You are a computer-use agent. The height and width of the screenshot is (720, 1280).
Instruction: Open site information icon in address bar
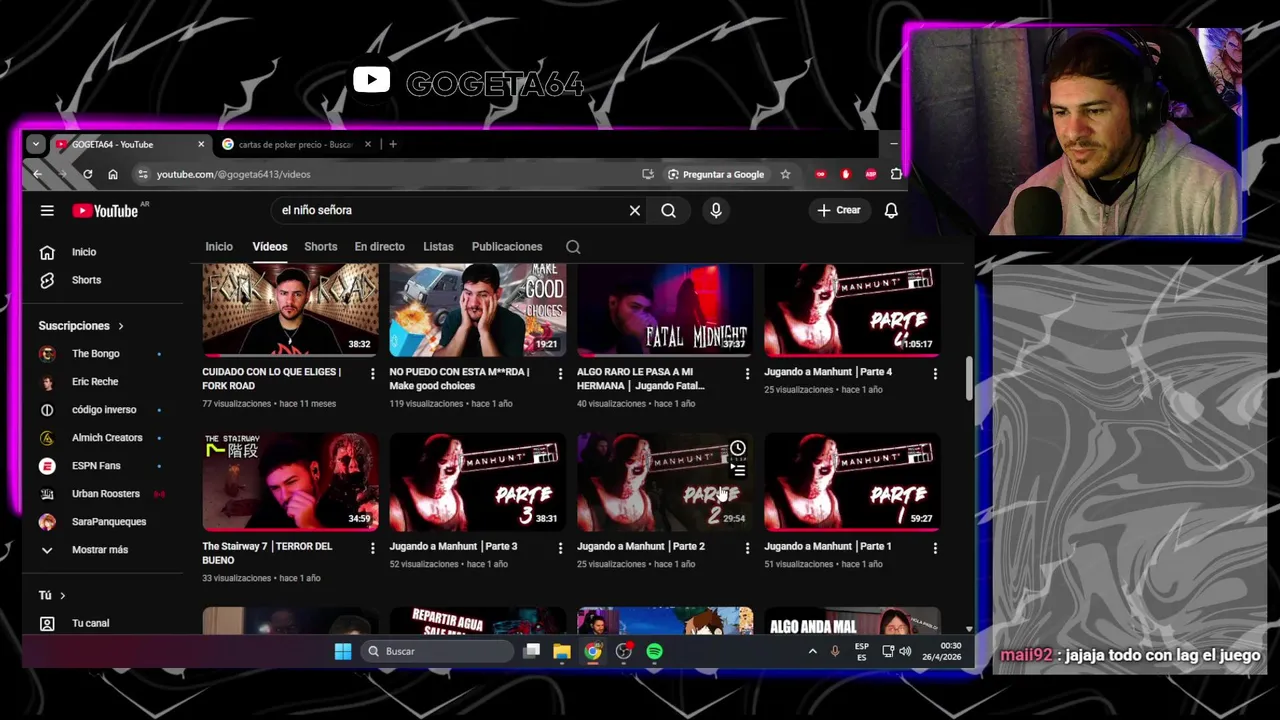[x=143, y=174]
